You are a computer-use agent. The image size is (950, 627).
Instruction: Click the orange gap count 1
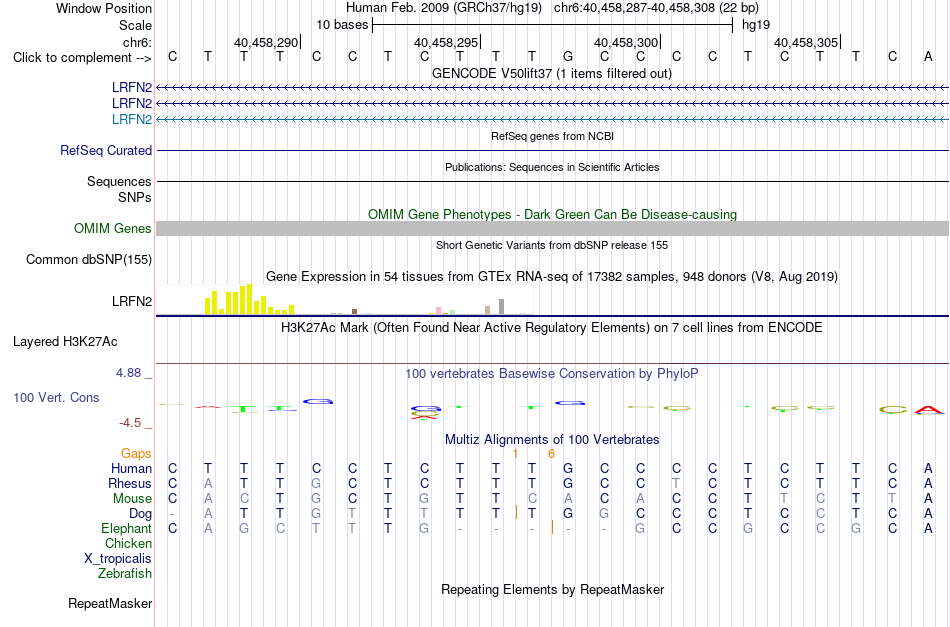515,453
